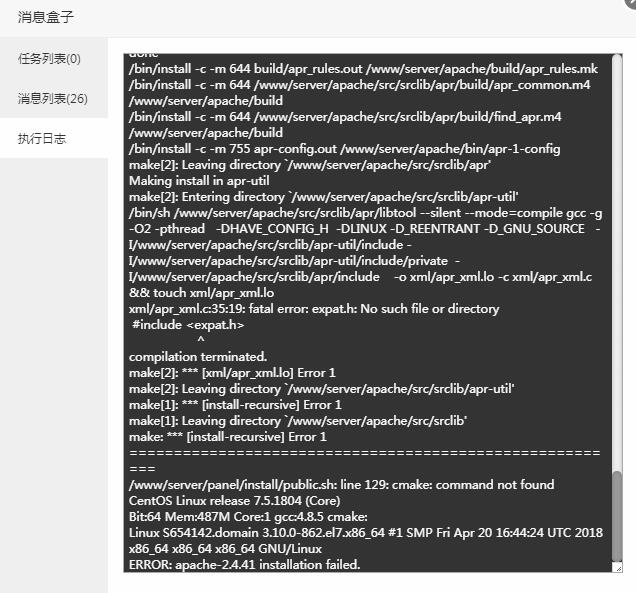Click the 'ERROR: apache-2.4.41 installation failed.' line
Viewport: 636px width, 593px height.
click(245, 565)
